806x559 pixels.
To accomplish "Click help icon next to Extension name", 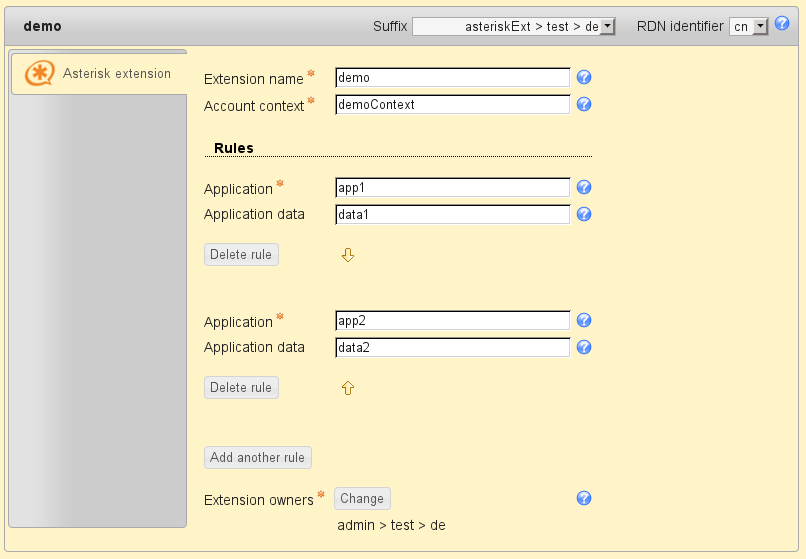I will click(585, 77).
